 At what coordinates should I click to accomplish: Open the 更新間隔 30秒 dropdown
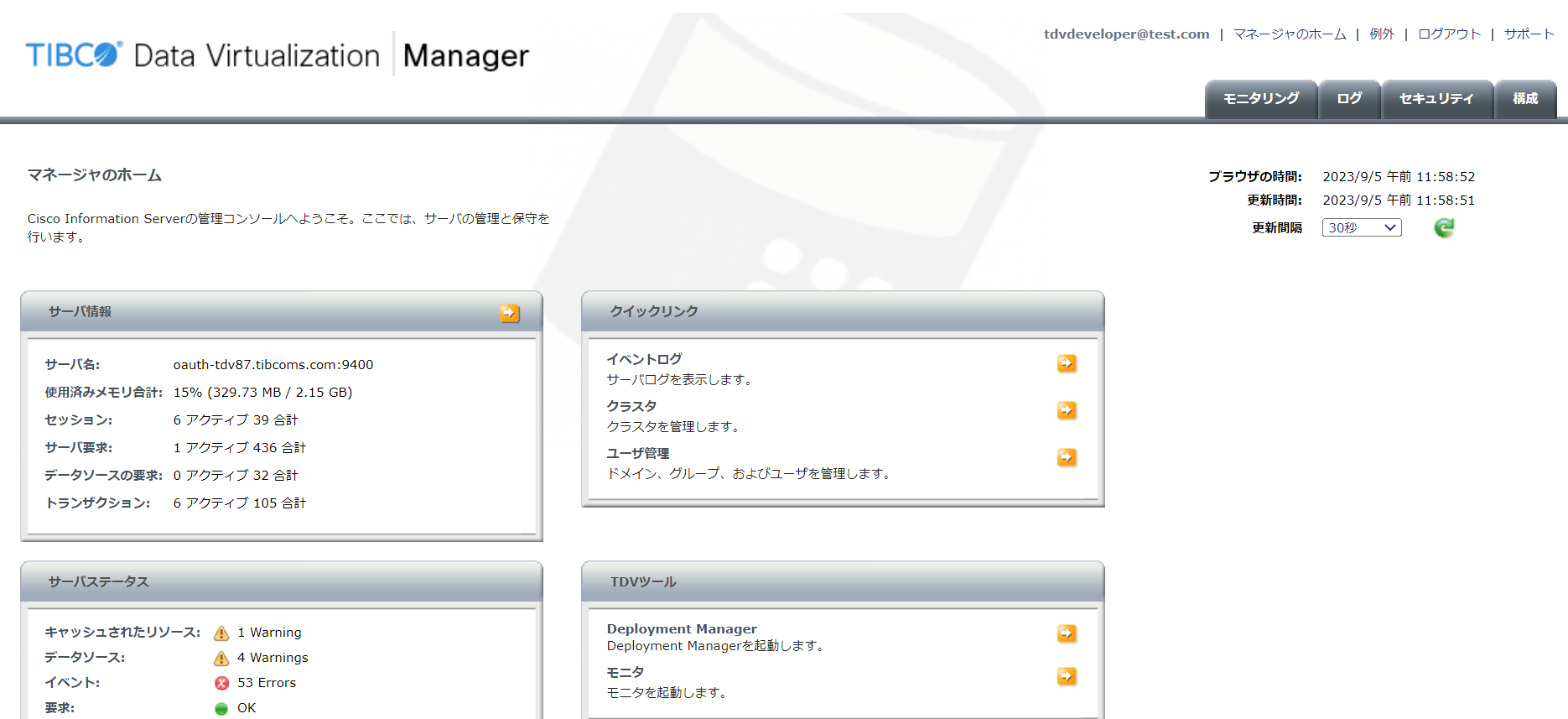(x=1362, y=227)
